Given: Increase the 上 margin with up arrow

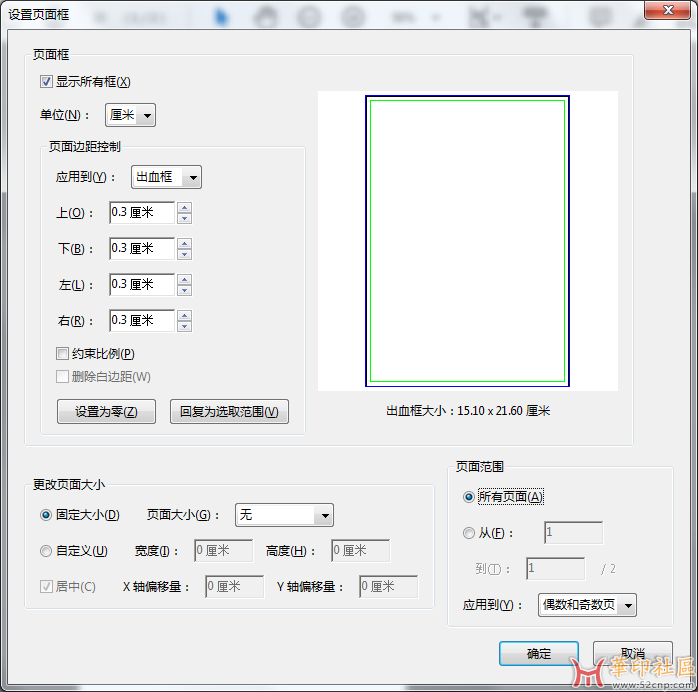Looking at the screenshot, I should click(184, 207).
